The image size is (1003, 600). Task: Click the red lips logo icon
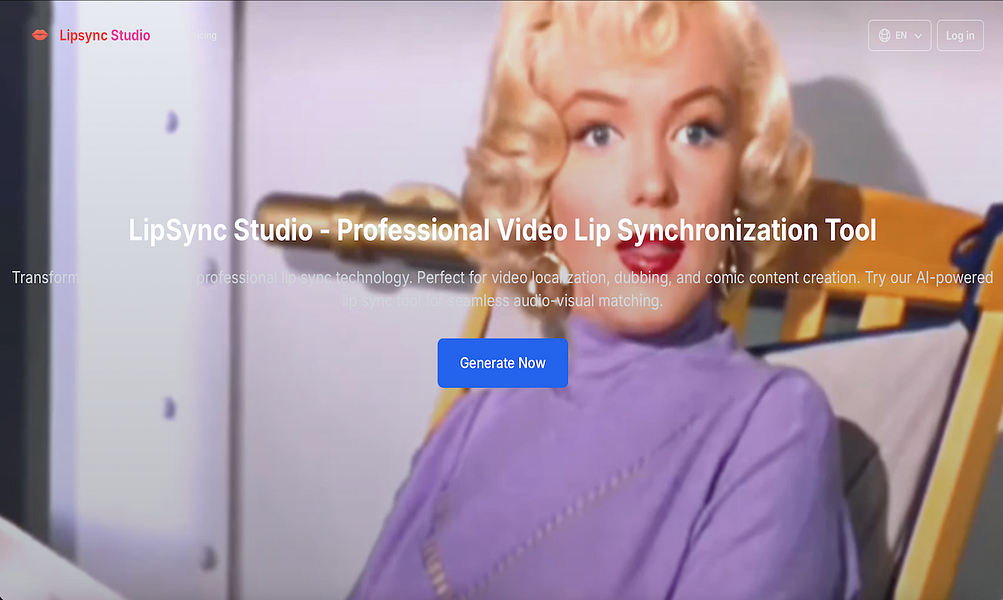tap(40, 35)
